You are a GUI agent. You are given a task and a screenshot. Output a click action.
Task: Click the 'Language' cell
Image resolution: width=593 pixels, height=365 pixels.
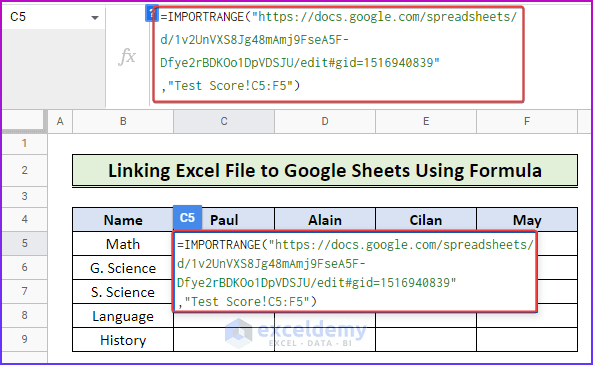[x=123, y=316]
